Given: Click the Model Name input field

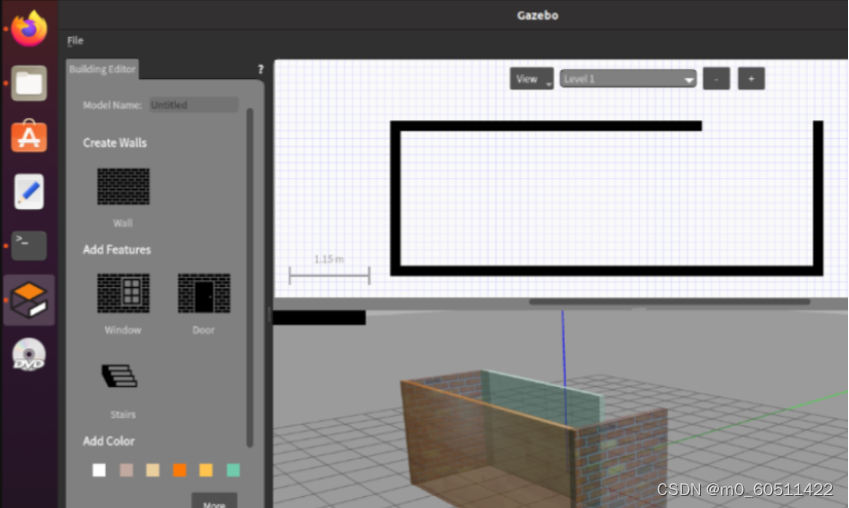Looking at the screenshot, I should tap(194, 105).
